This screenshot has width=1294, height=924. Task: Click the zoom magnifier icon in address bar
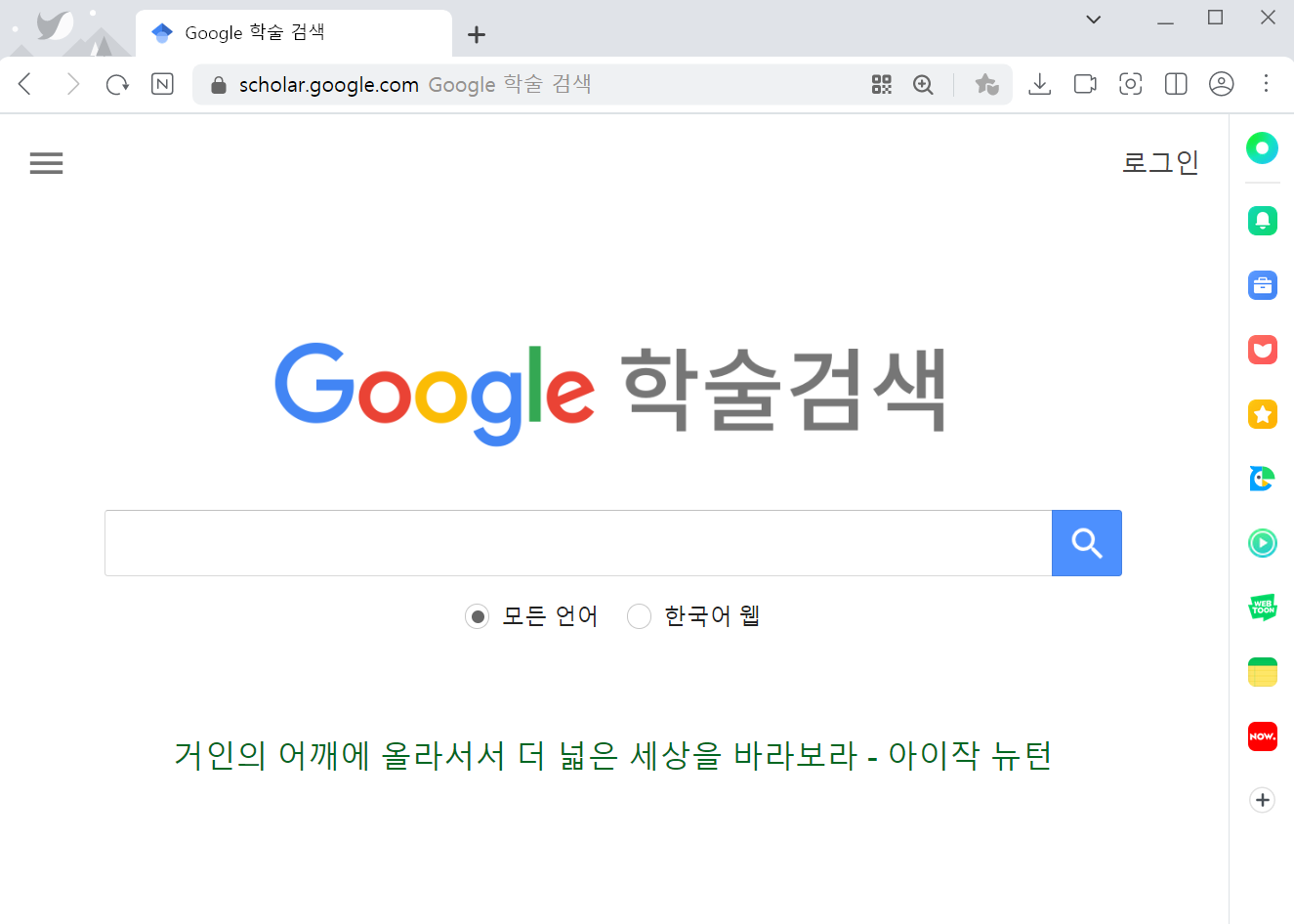(923, 84)
